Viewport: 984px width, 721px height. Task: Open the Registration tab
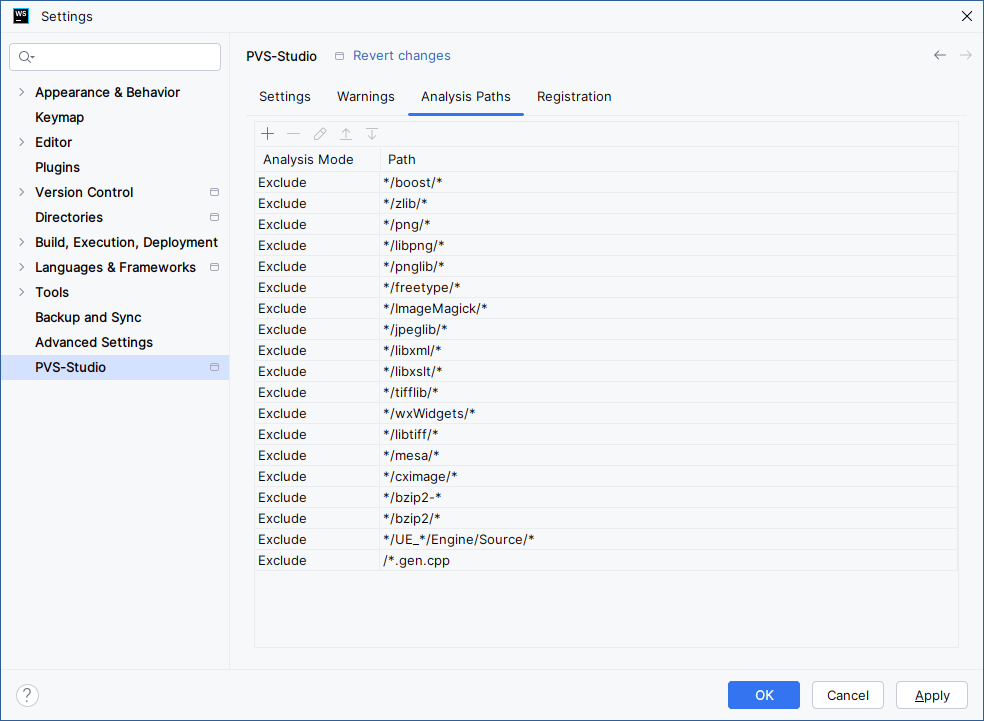(x=574, y=96)
